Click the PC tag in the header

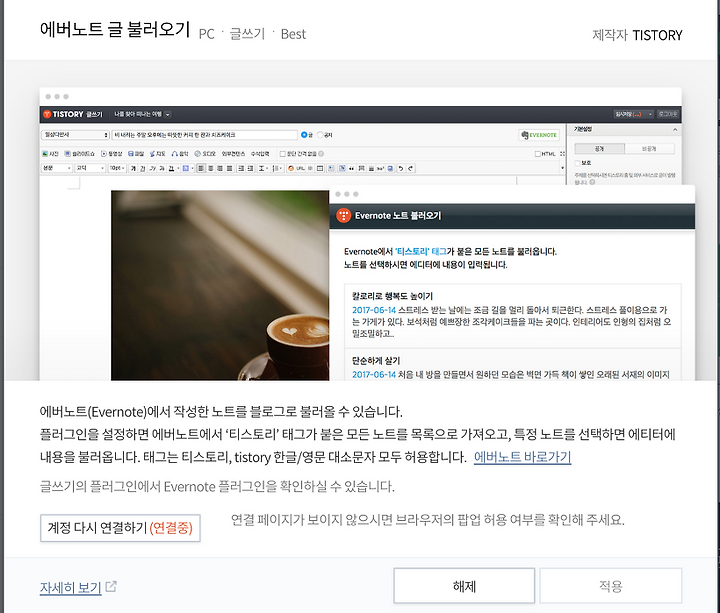[x=207, y=34]
